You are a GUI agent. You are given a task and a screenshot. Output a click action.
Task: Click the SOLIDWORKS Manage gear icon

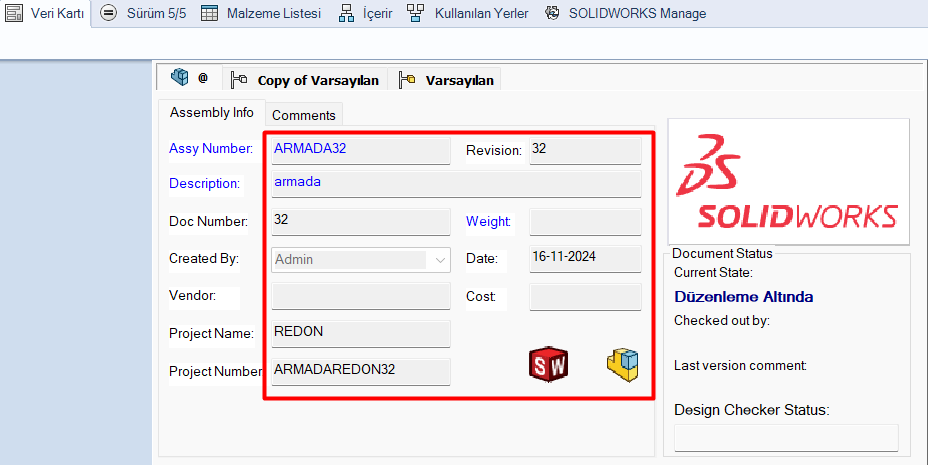(552, 13)
